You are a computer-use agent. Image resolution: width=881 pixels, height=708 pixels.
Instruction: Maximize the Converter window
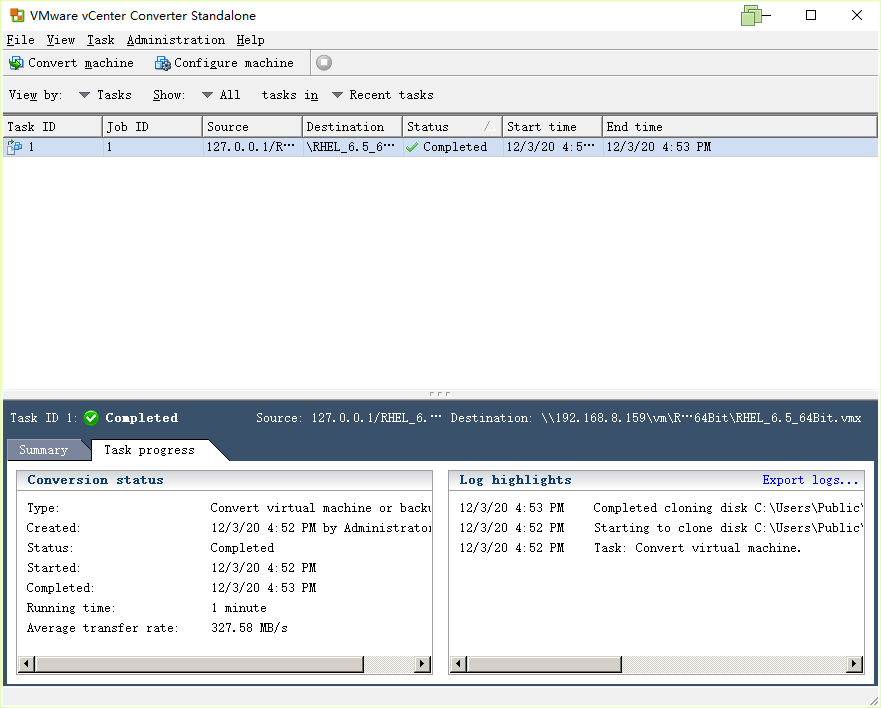click(x=811, y=15)
